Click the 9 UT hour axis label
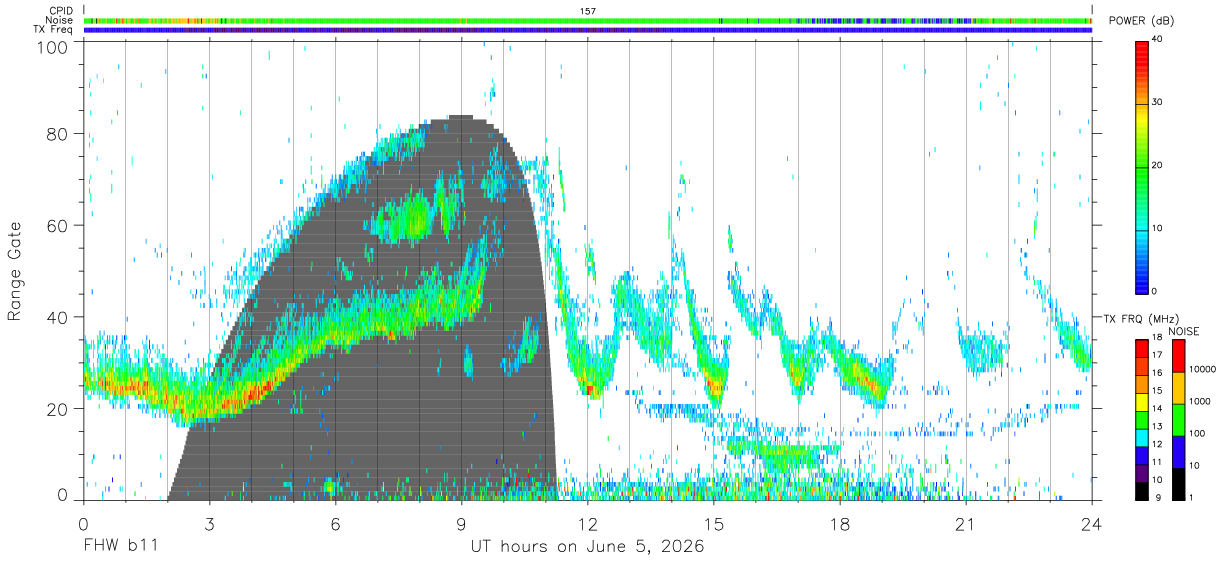 pos(462,525)
